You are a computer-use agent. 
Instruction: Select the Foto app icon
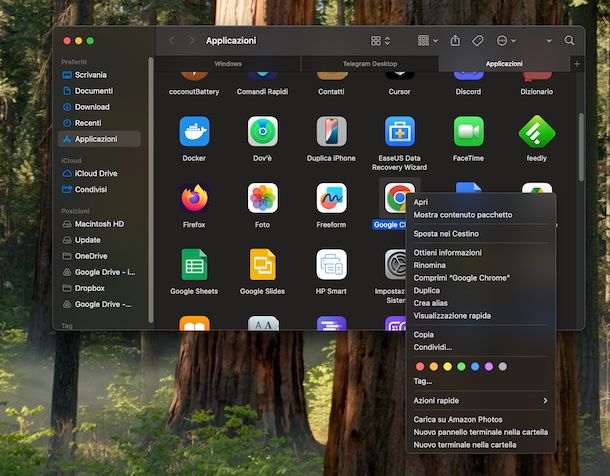click(263, 198)
